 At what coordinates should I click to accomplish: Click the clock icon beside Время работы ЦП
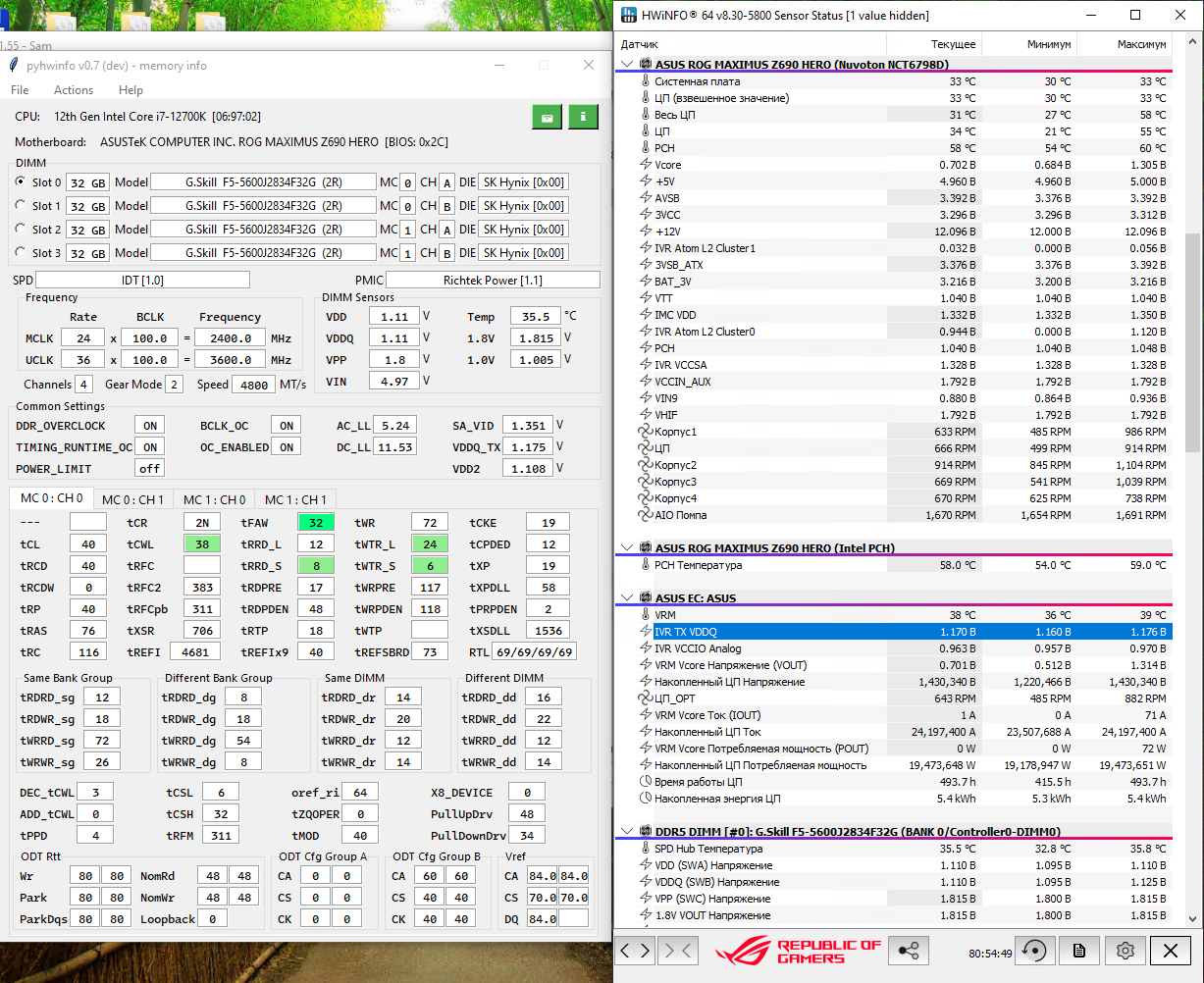tap(645, 782)
